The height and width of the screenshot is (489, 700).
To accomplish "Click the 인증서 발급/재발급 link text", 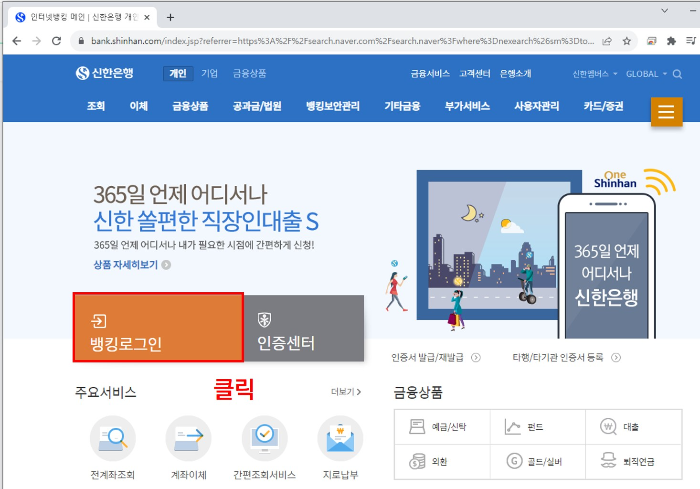I will click(x=427, y=357).
